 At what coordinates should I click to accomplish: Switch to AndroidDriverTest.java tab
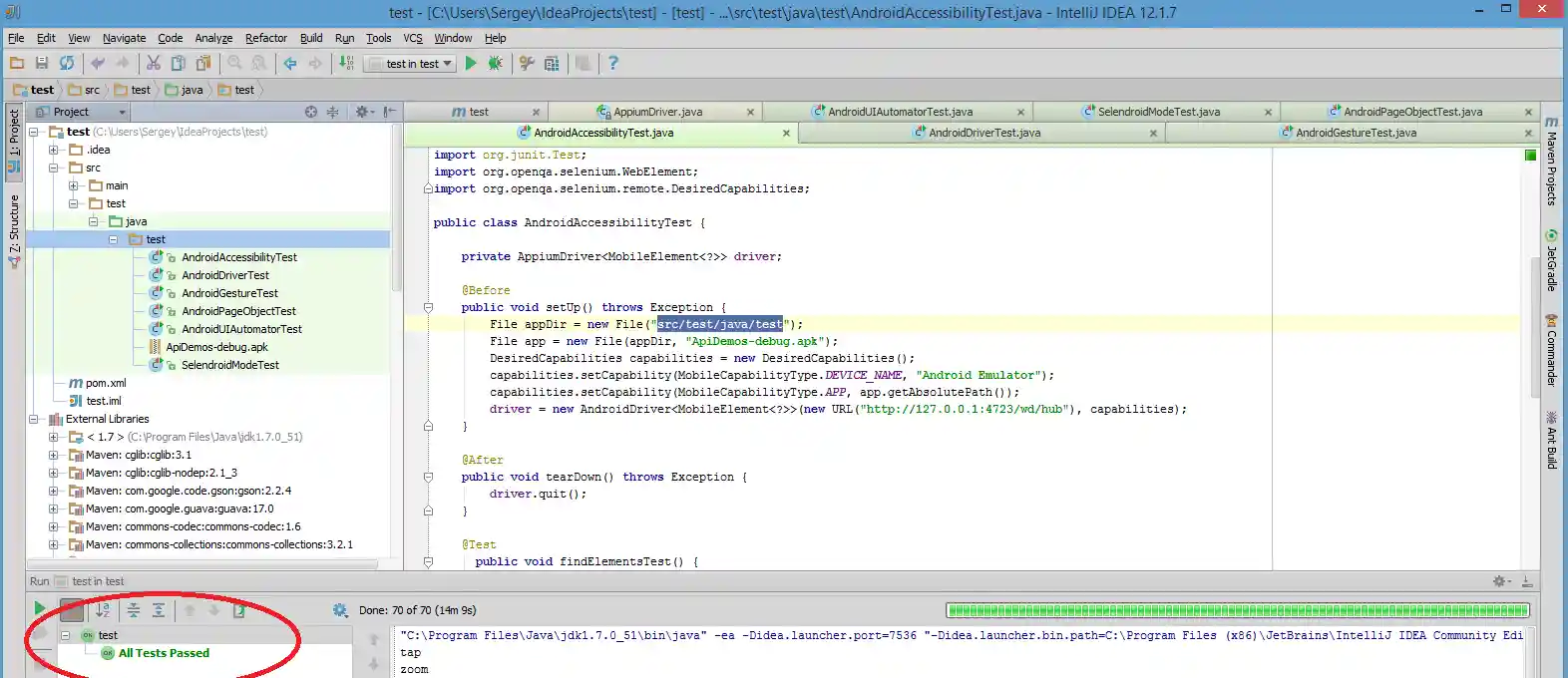983,133
